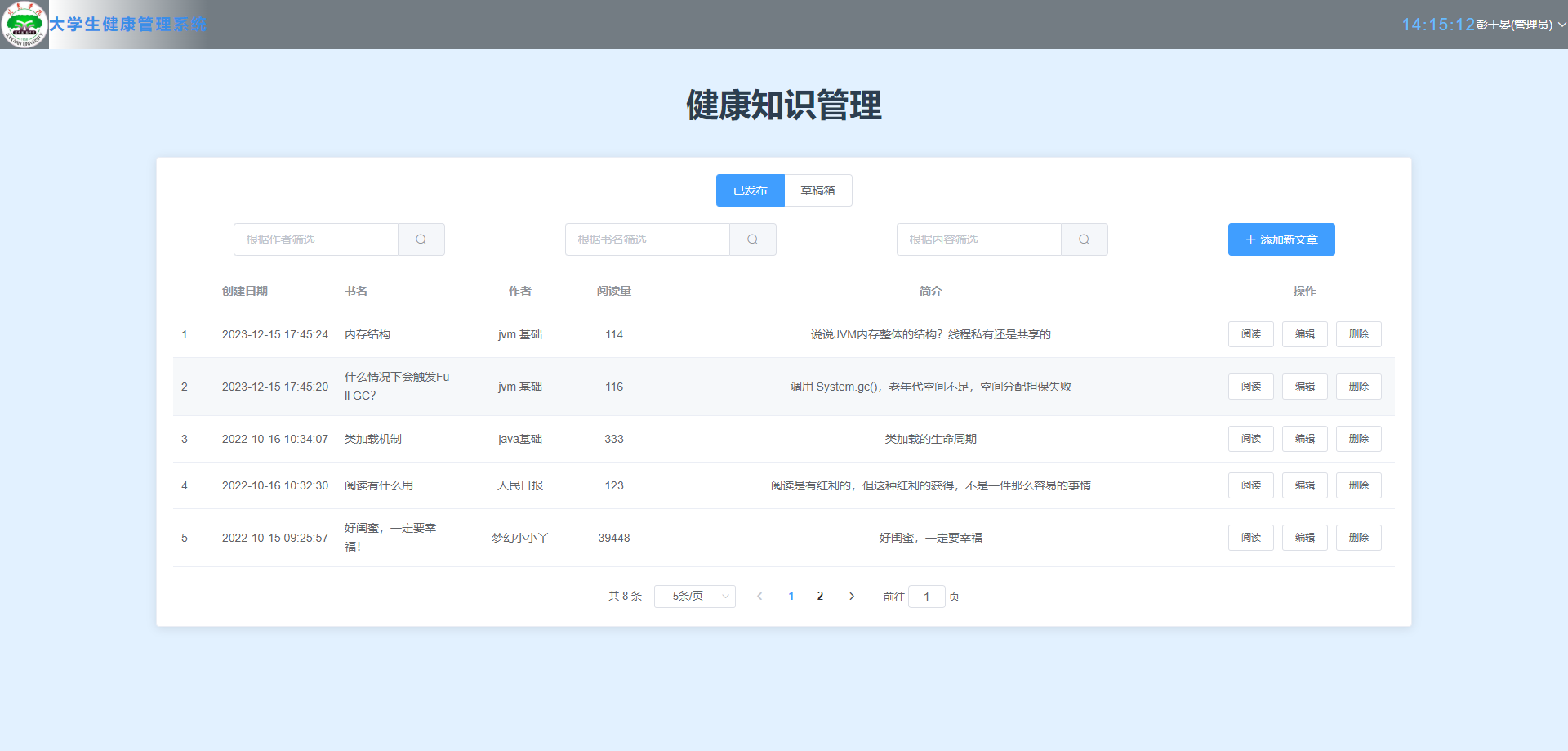Select the 已发布 tab
The width and height of the screenshot is (1568, 751).
pyautogui.click(x=750, y=190)
